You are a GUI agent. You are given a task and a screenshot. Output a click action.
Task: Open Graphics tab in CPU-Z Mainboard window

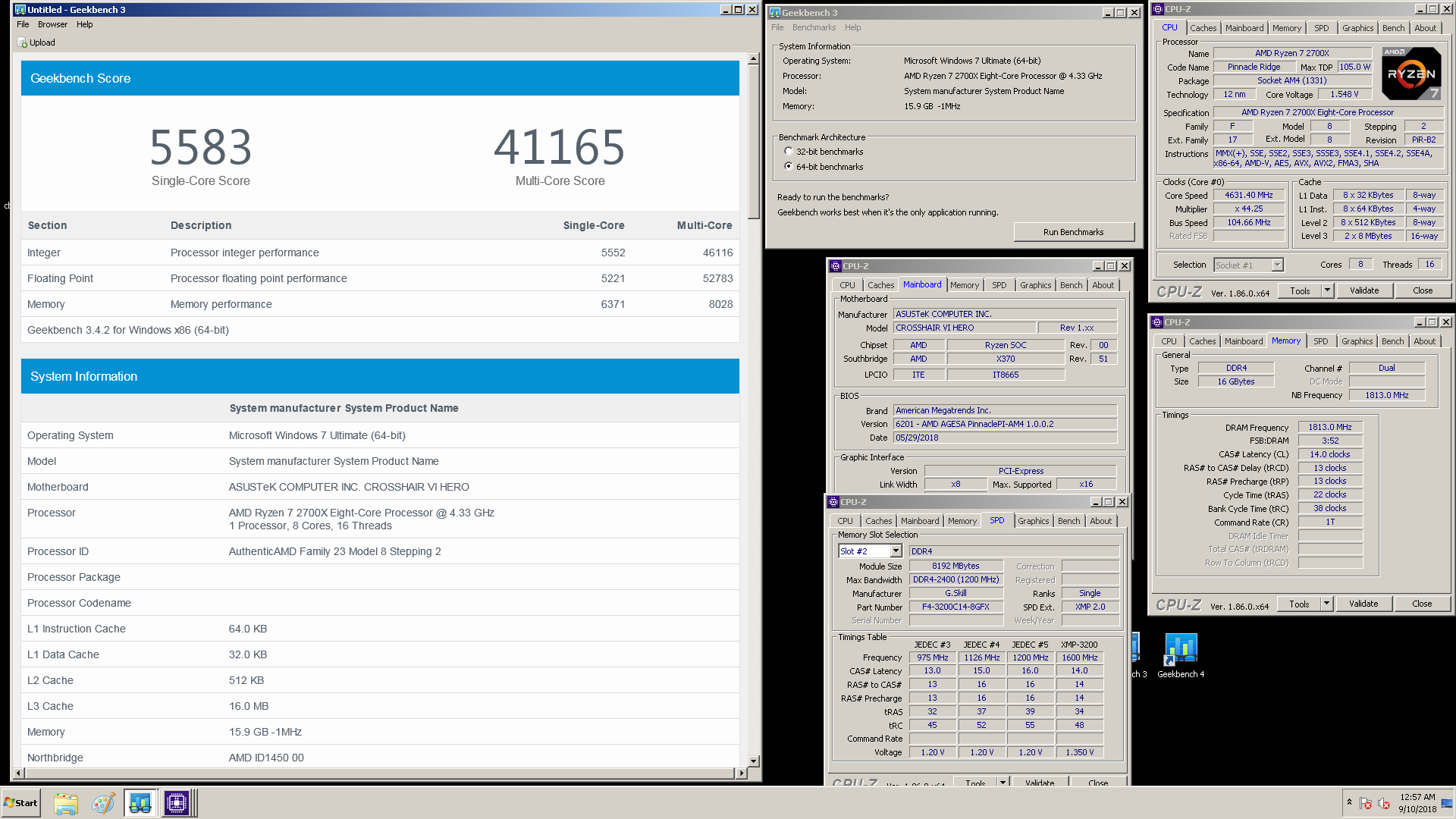[1035, 285]
